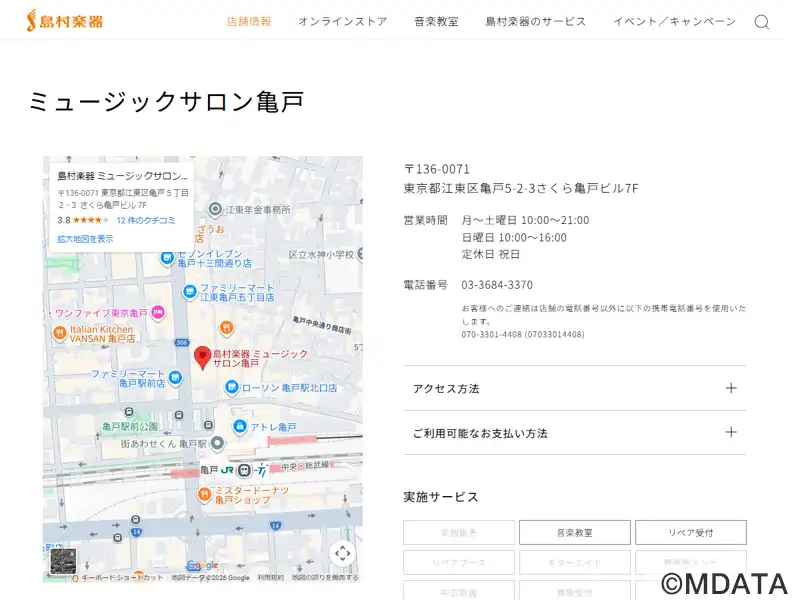800x600 pixels.
Task: Click the 電話番号 label
Action: pyautogui.click(x=426, y=285)
